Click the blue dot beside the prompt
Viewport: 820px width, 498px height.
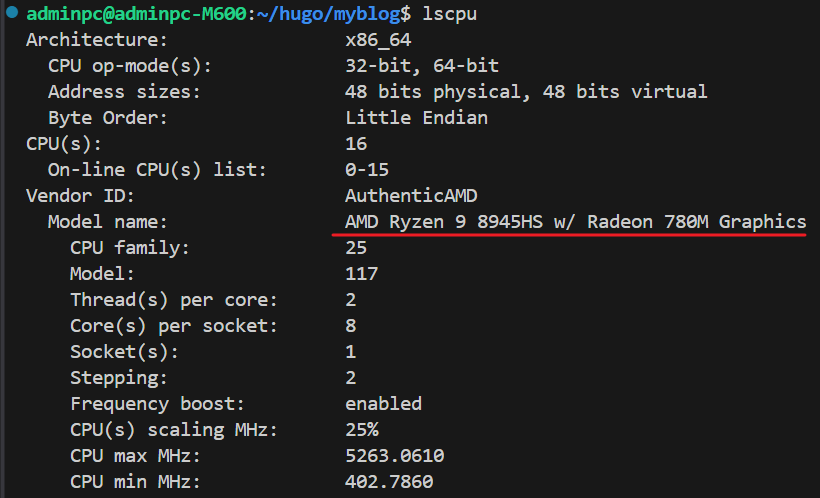tap(12, 12)
